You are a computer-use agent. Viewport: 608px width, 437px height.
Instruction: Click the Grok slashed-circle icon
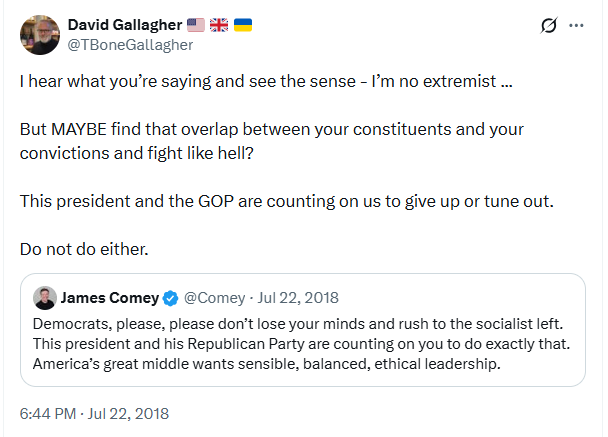(548, 26)
